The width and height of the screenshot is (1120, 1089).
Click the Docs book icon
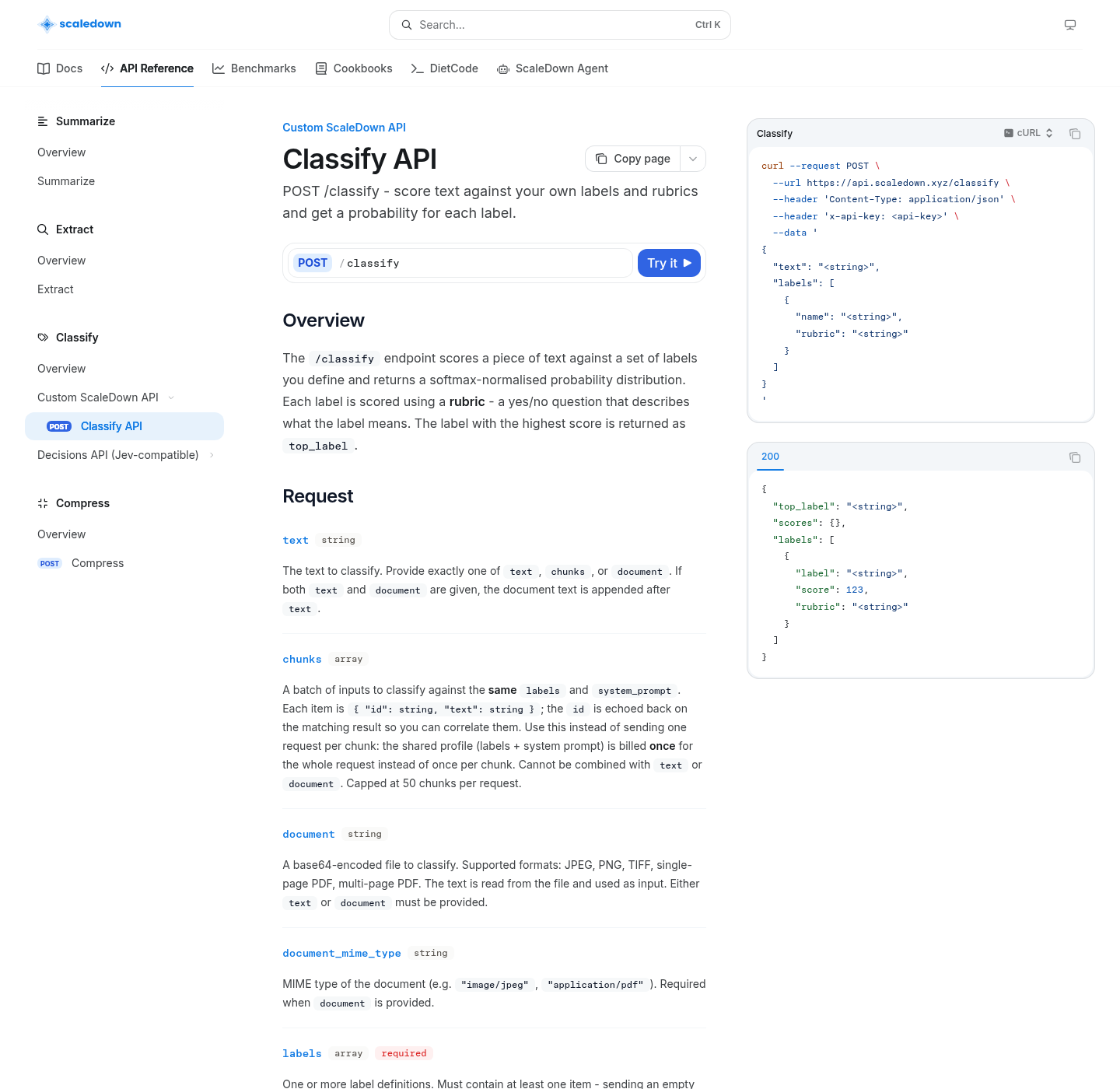[x=44, y=68]
